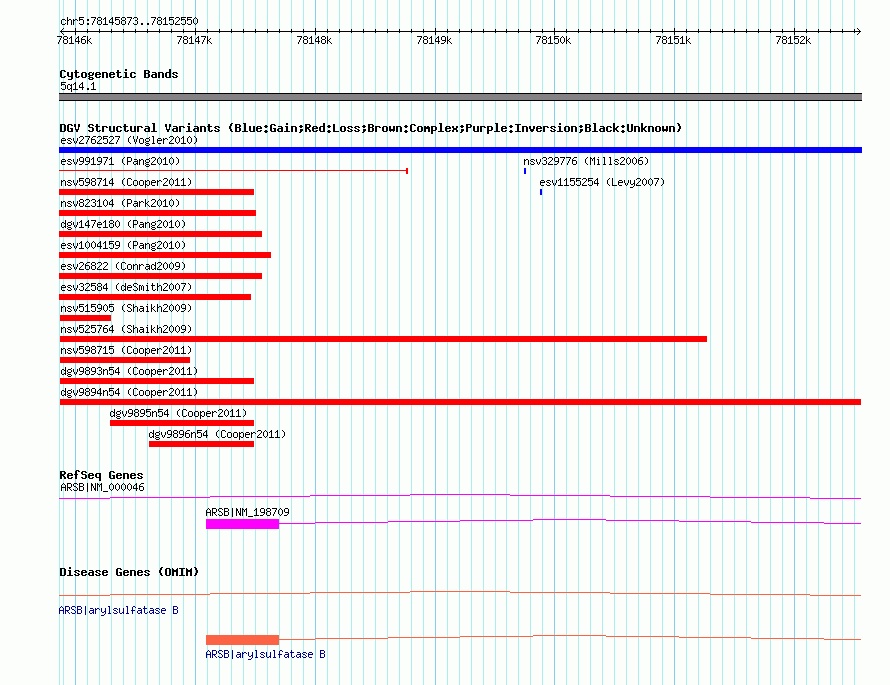Click the small blue esv1155254 gain marker
The width and height of the screenshot is (890, 685).
541,192
